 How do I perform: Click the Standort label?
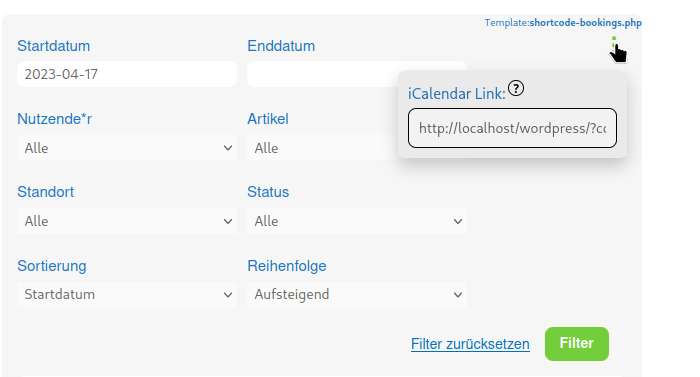pyautogui.click(x=46, y=192)
